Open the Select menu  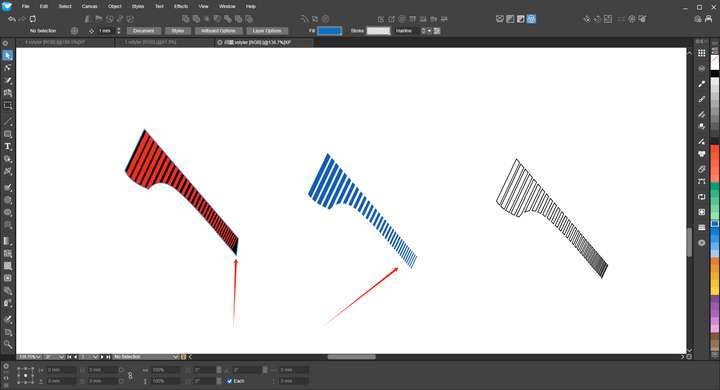click(65, 6)
